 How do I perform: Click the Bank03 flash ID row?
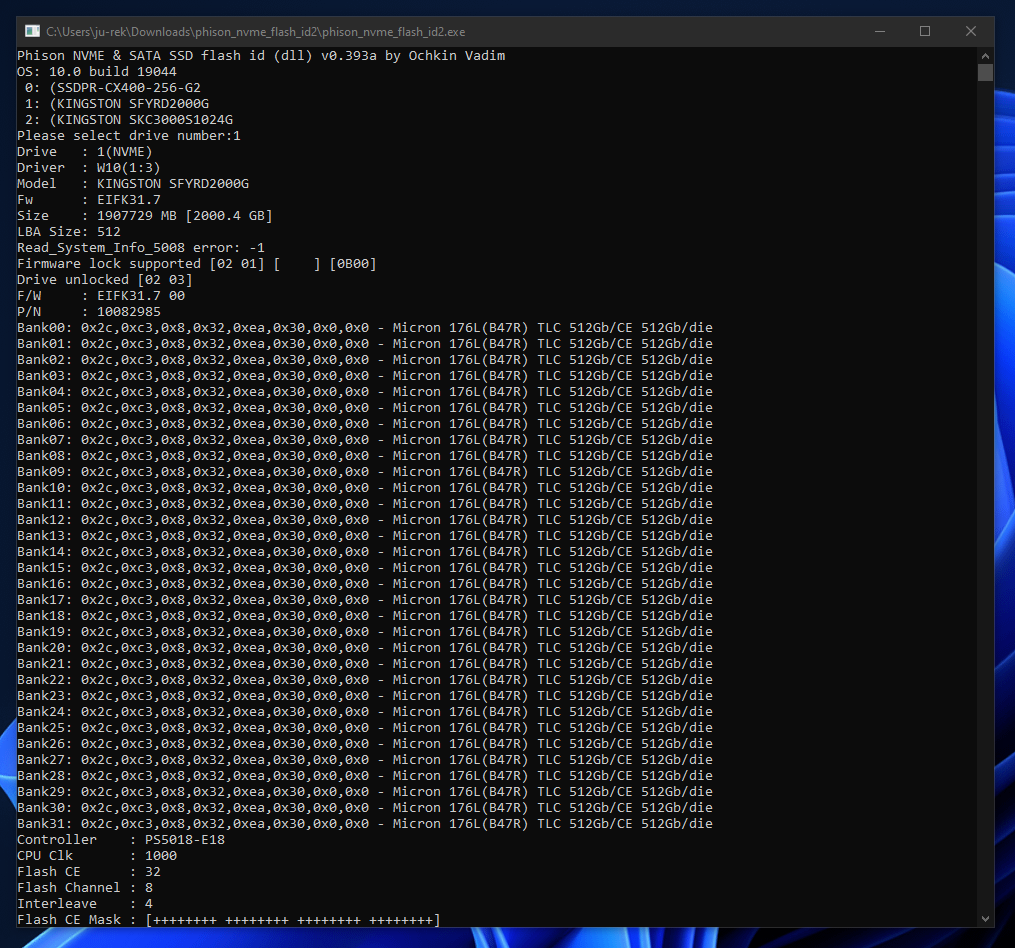[x=364, y=376]
